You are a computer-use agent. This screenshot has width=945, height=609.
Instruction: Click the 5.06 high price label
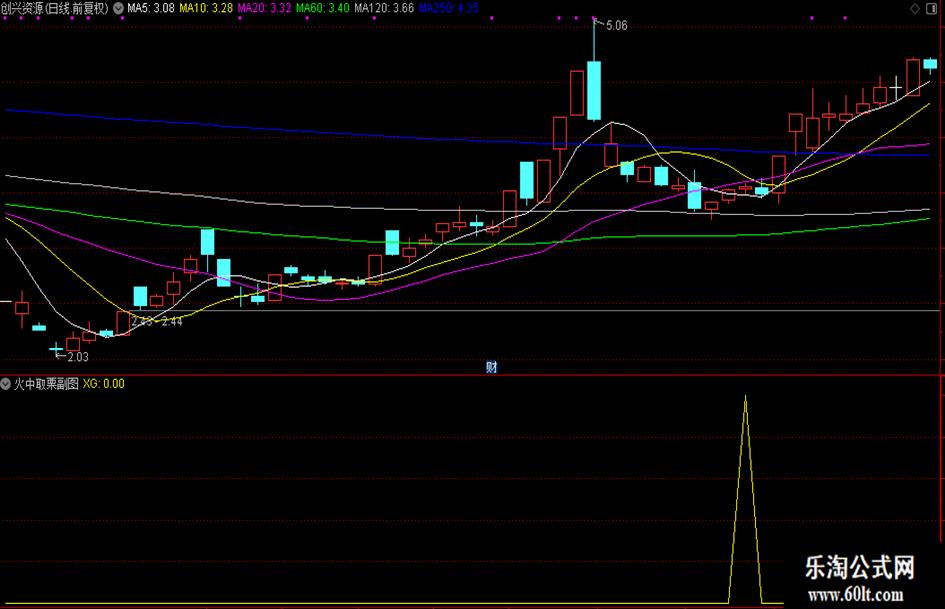click(617, 25)
